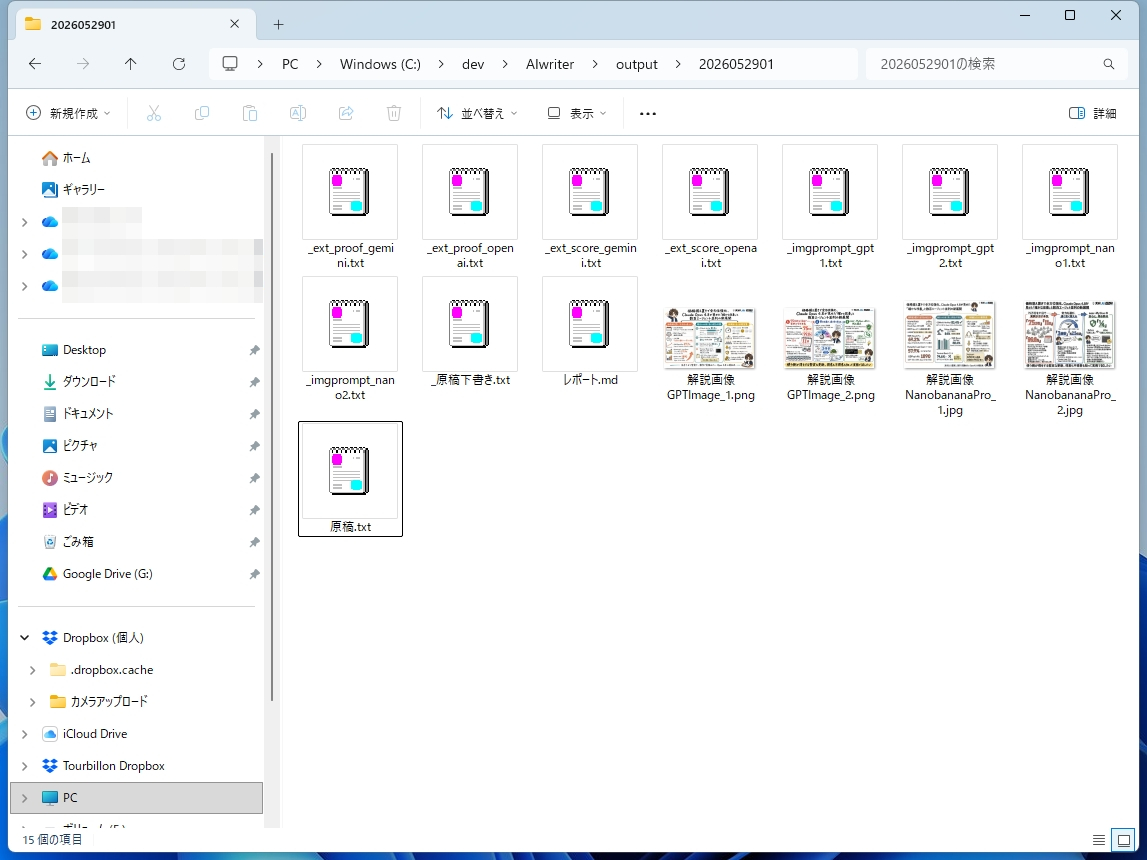
Task: Select the _imgprompt_nano2.txt file
Action: tap(350, 339)
